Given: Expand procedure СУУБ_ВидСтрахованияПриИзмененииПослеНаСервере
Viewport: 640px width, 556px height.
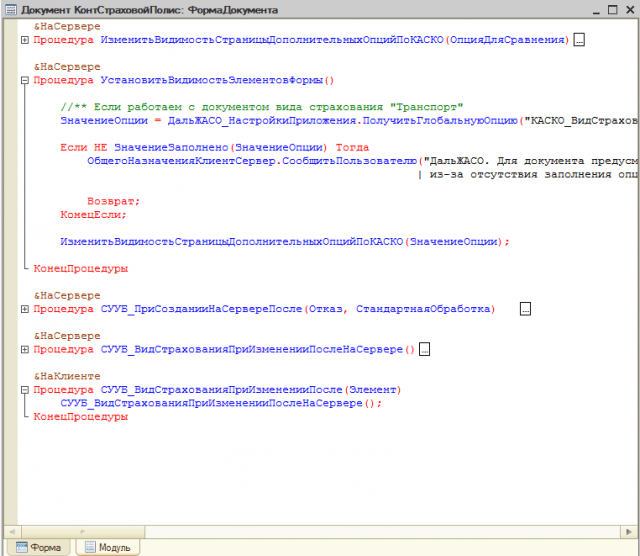Looking at the screenshot, I should pos(25,349).
